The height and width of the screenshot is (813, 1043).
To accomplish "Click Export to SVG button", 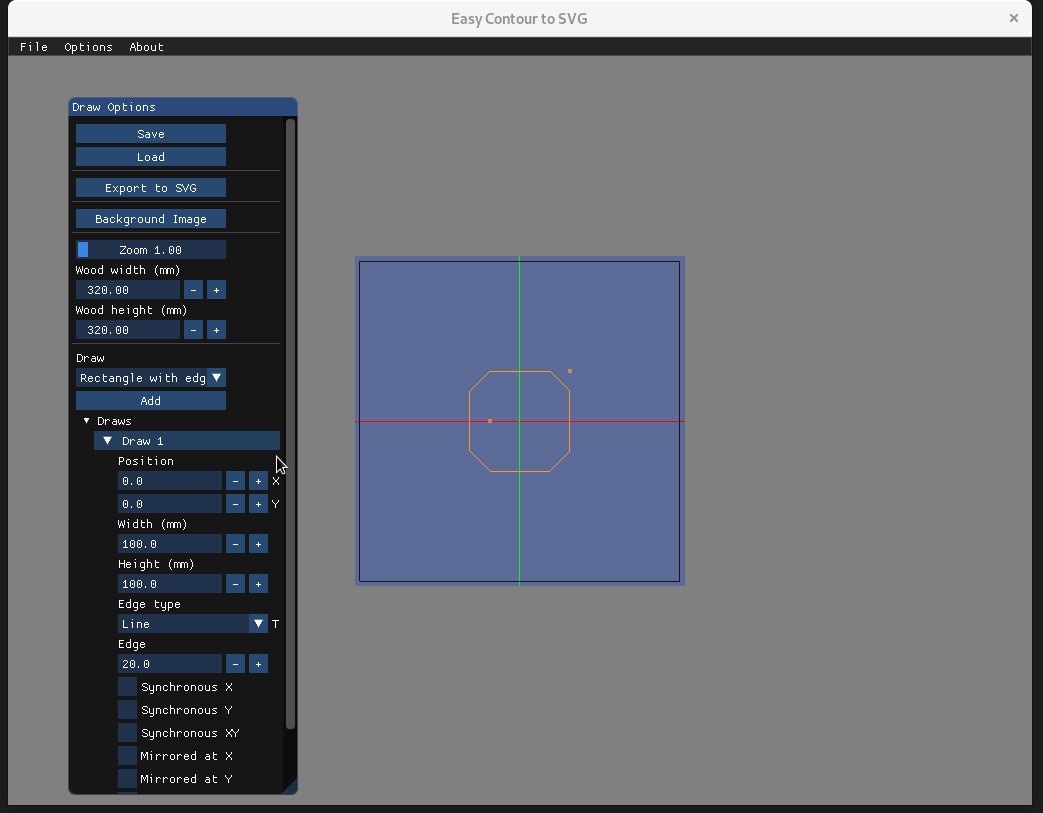I will pos(151,188).
